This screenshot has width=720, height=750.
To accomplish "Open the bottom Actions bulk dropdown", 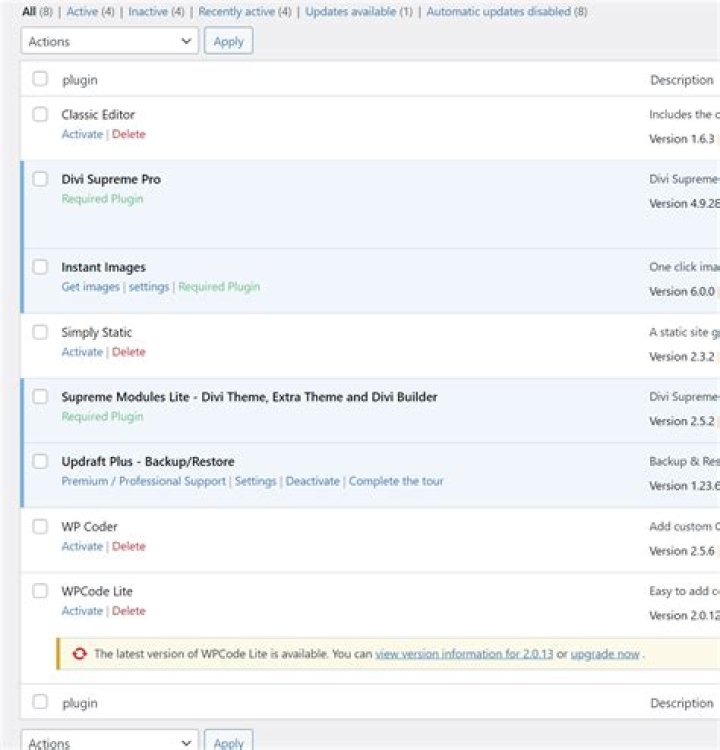I will pos(110,740).
